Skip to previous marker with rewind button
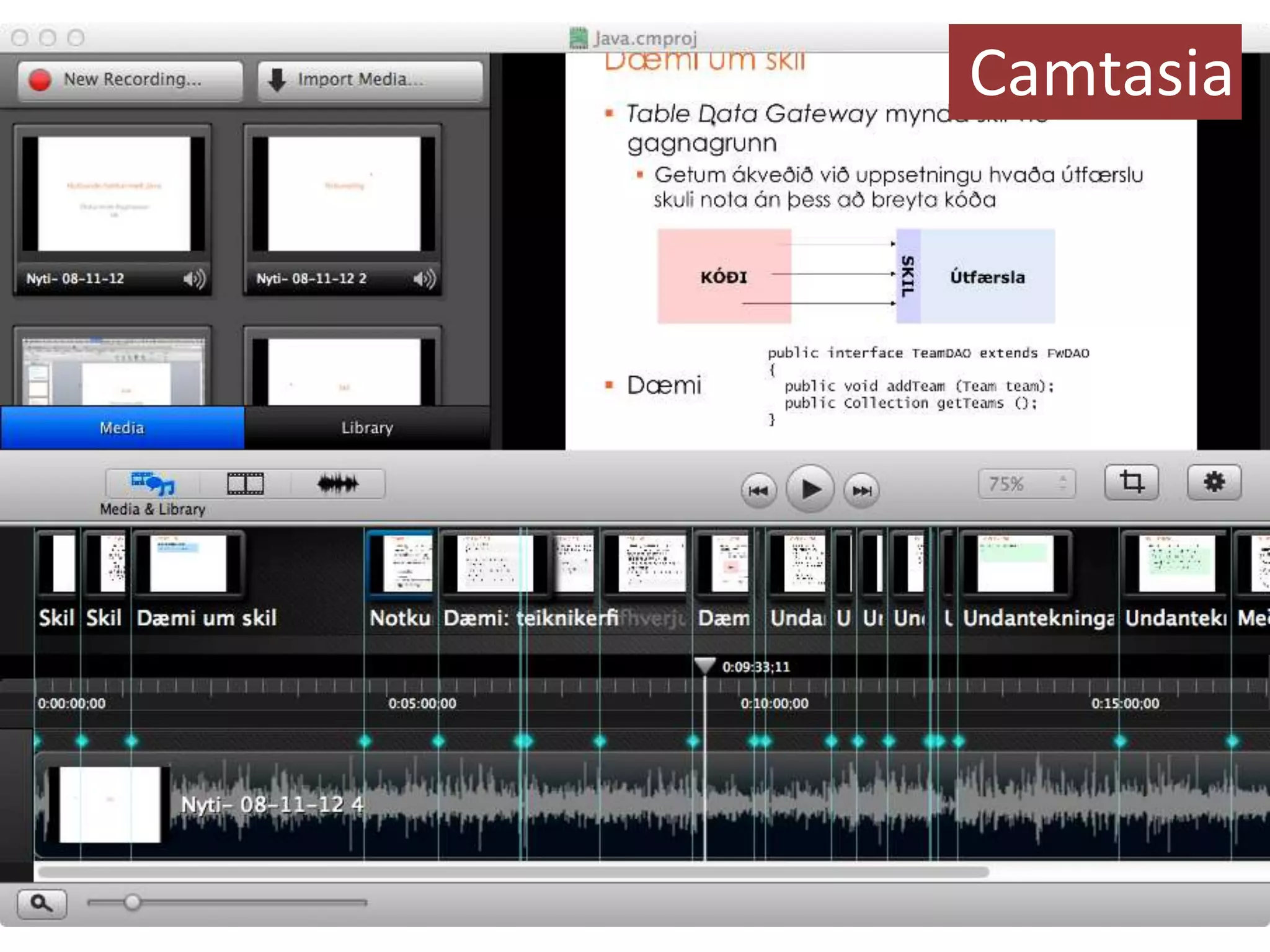The image size is (1270, 952). [x=758, y=491]
